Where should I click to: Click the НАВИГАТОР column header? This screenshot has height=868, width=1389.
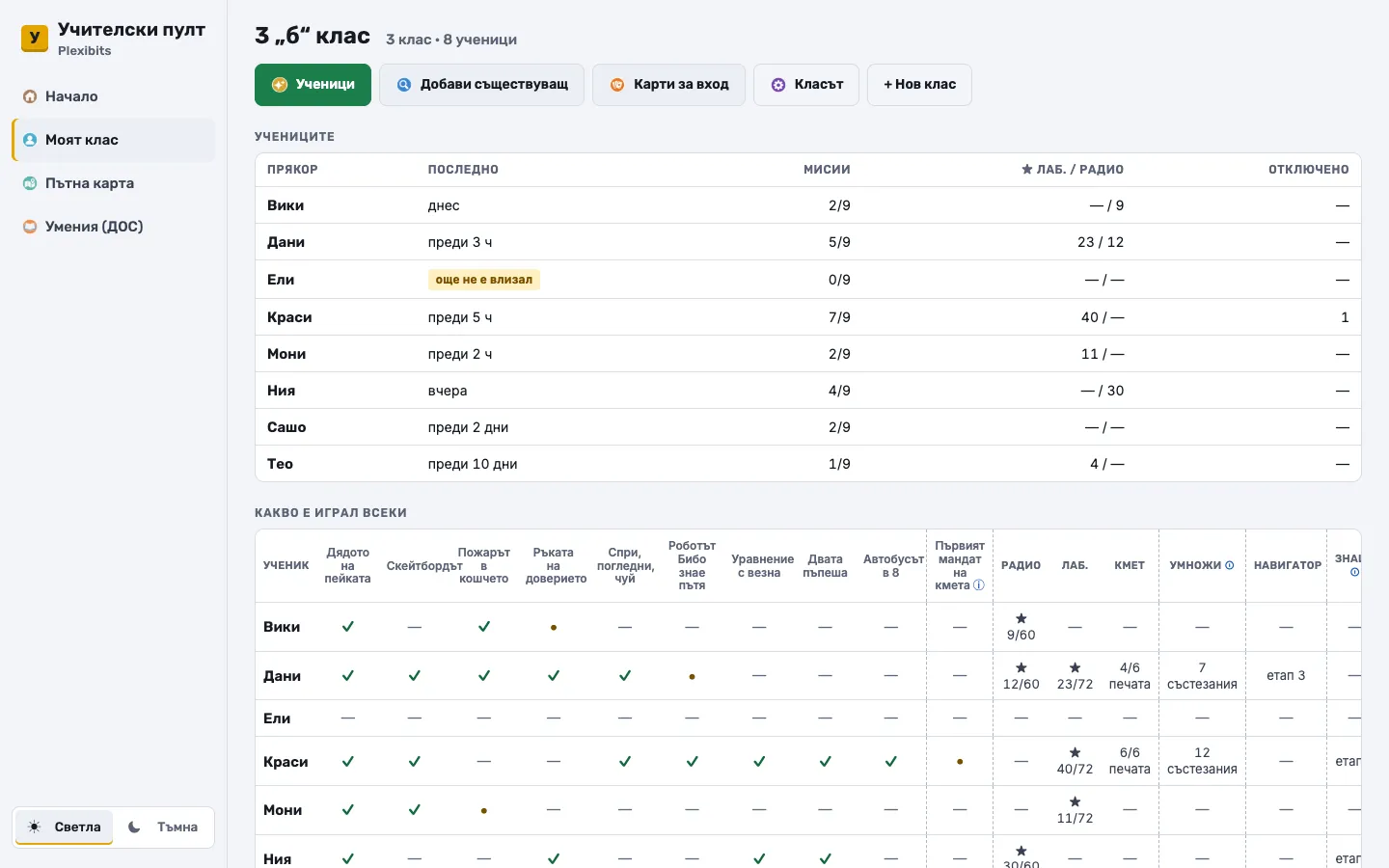[x=1288, y=565]
